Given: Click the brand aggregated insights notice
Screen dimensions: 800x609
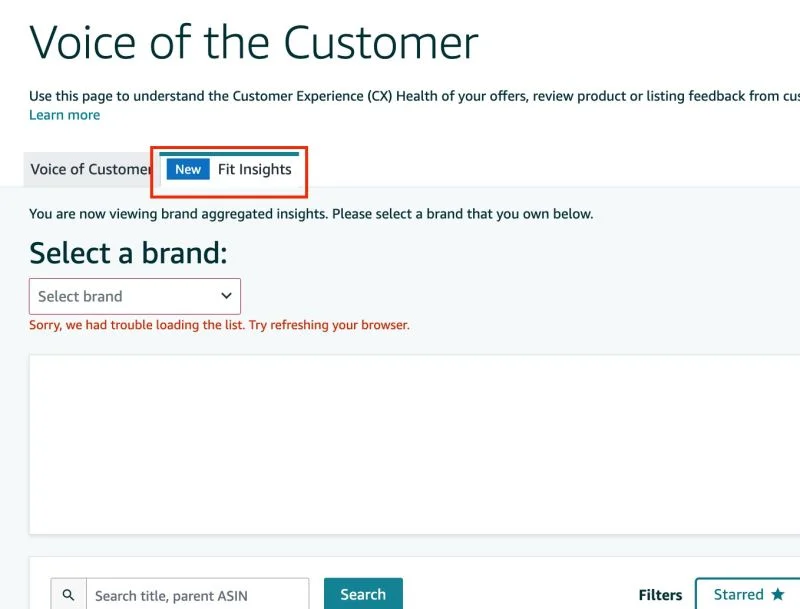Looking at the screenshot, I should (x=311, y=214).
